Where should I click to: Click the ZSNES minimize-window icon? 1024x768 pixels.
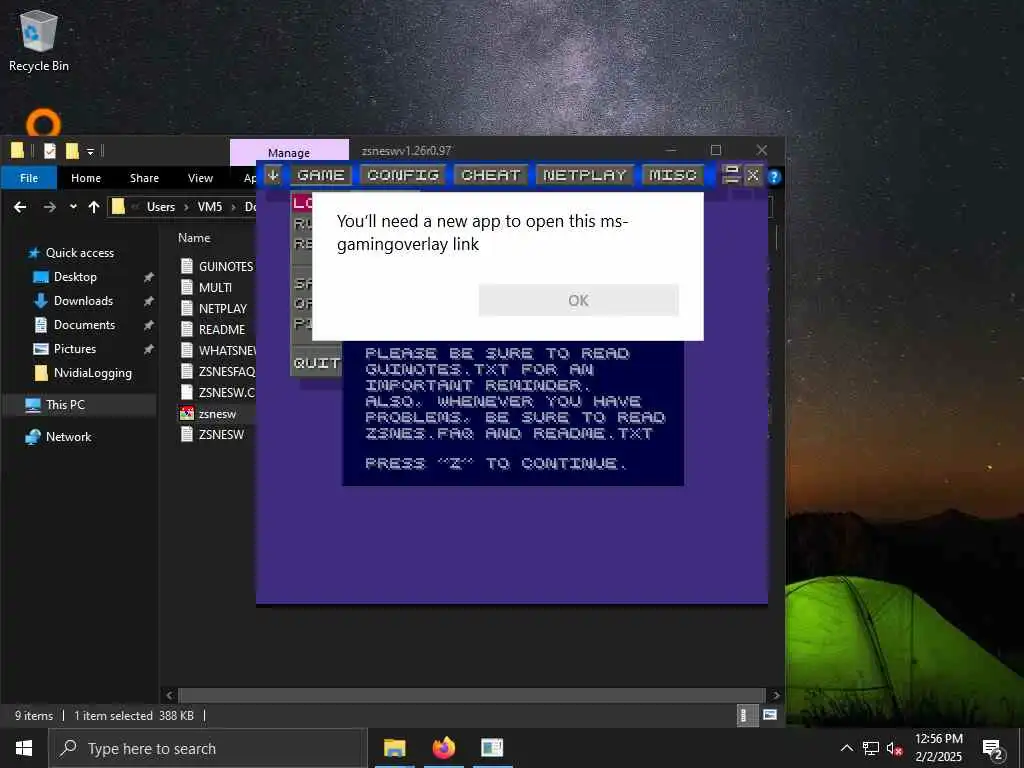[x=731, y=175]
